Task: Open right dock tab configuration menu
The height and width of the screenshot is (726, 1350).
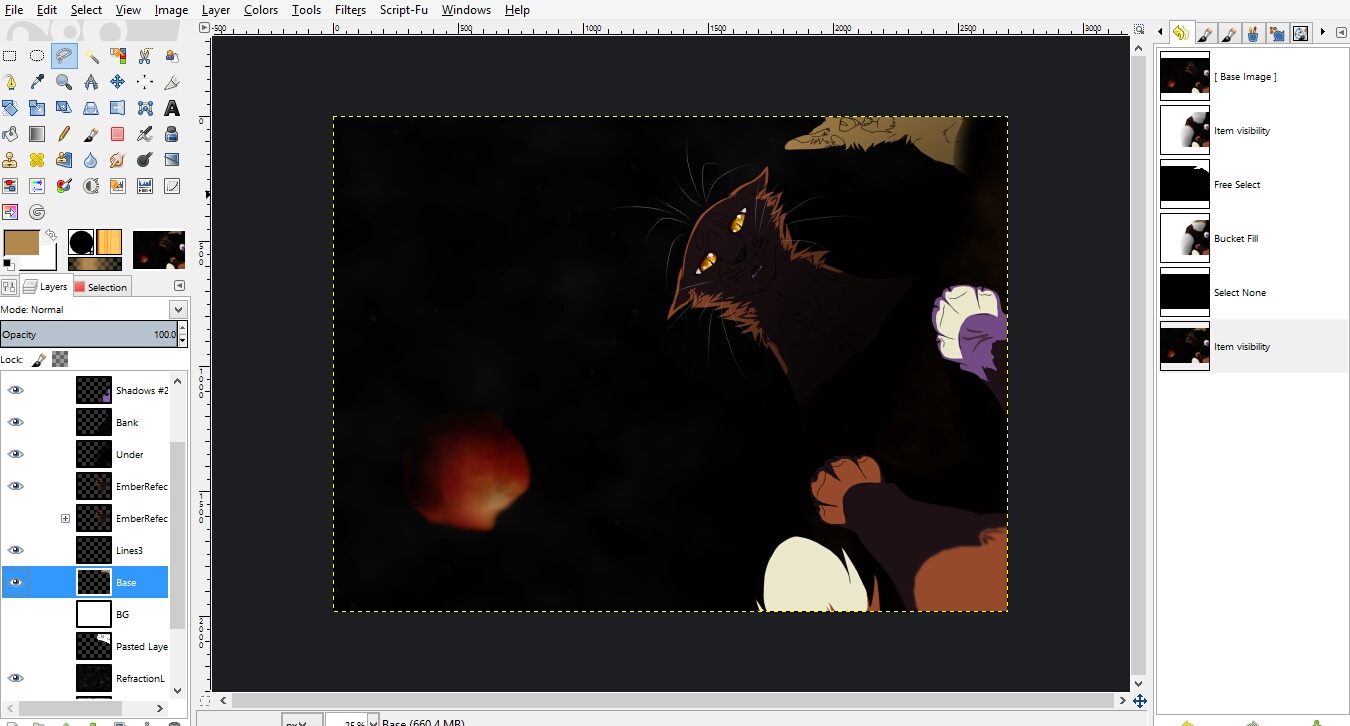Action: point(1341,32)
